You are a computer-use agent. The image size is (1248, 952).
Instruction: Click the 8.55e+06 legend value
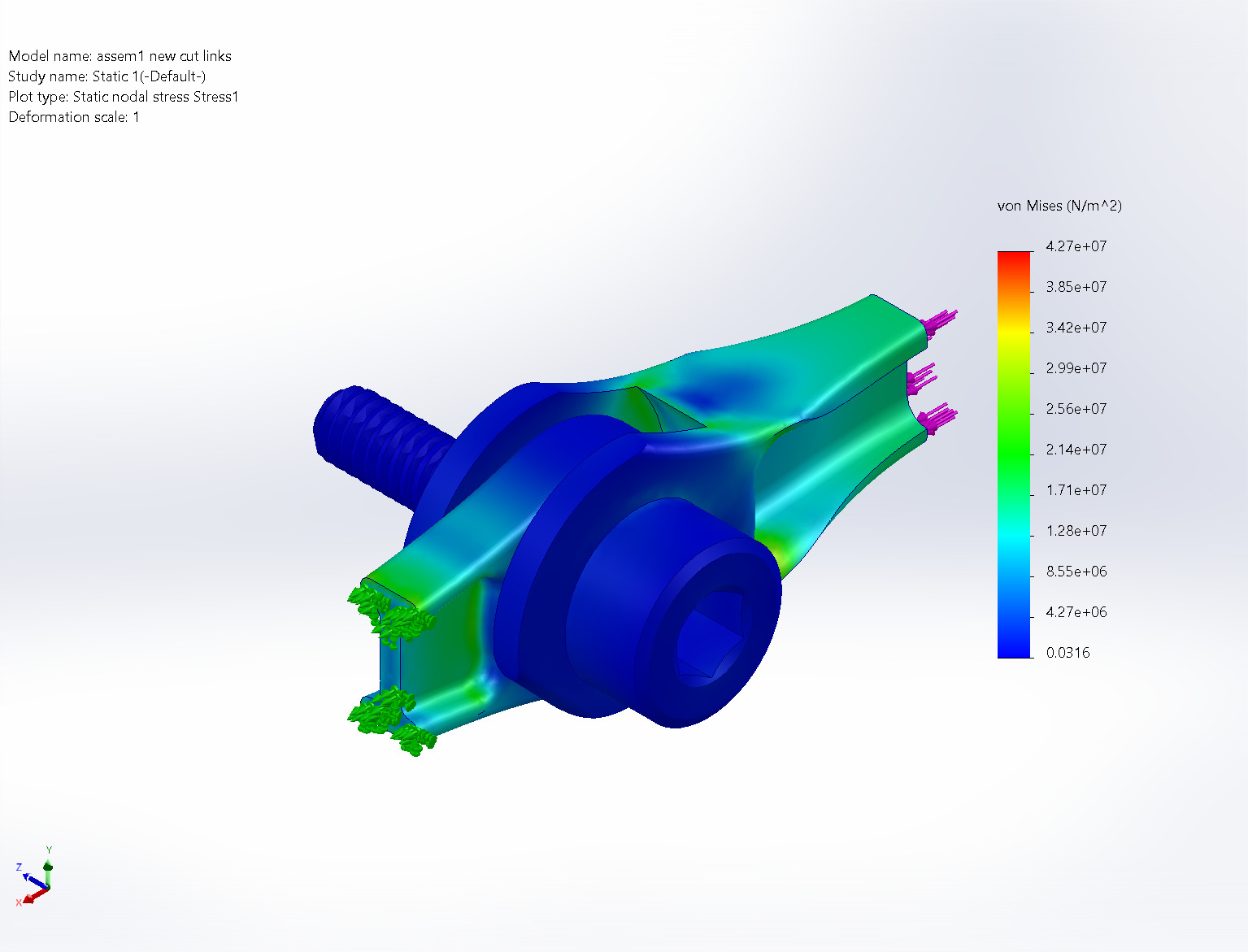coord(1075,572)
